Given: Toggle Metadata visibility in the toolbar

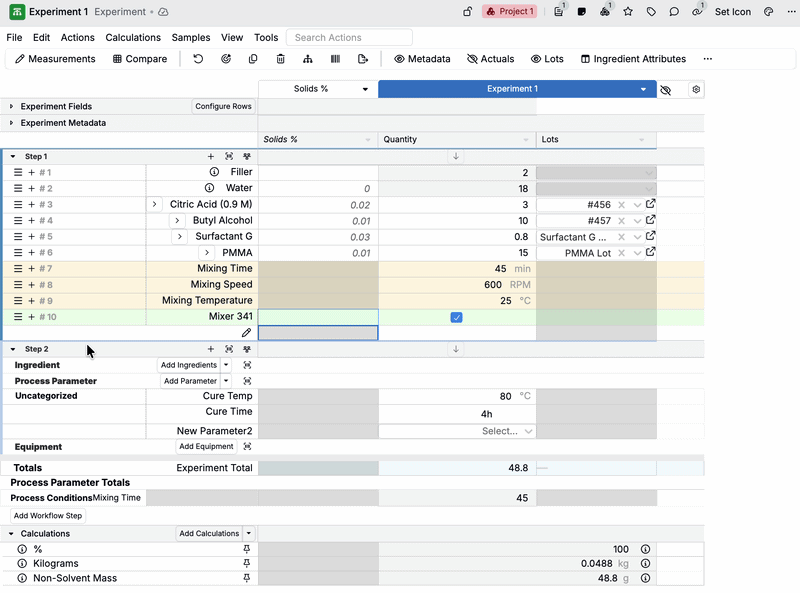Looking at the screenshot, I should click(x=422, y=59).
